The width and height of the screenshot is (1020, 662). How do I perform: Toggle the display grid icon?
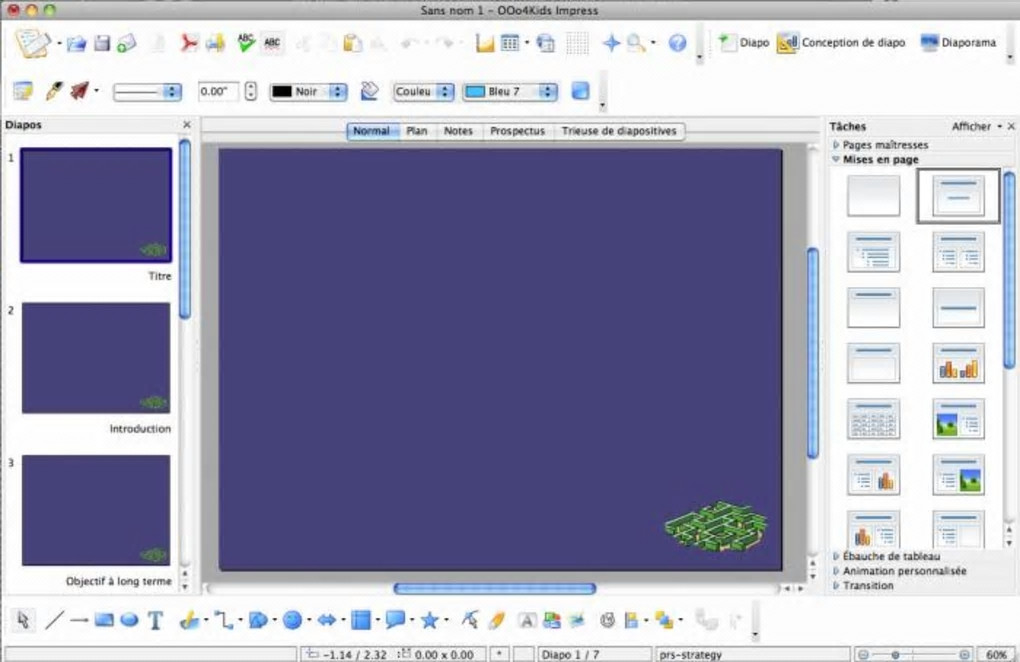click(x=577, y=43)
